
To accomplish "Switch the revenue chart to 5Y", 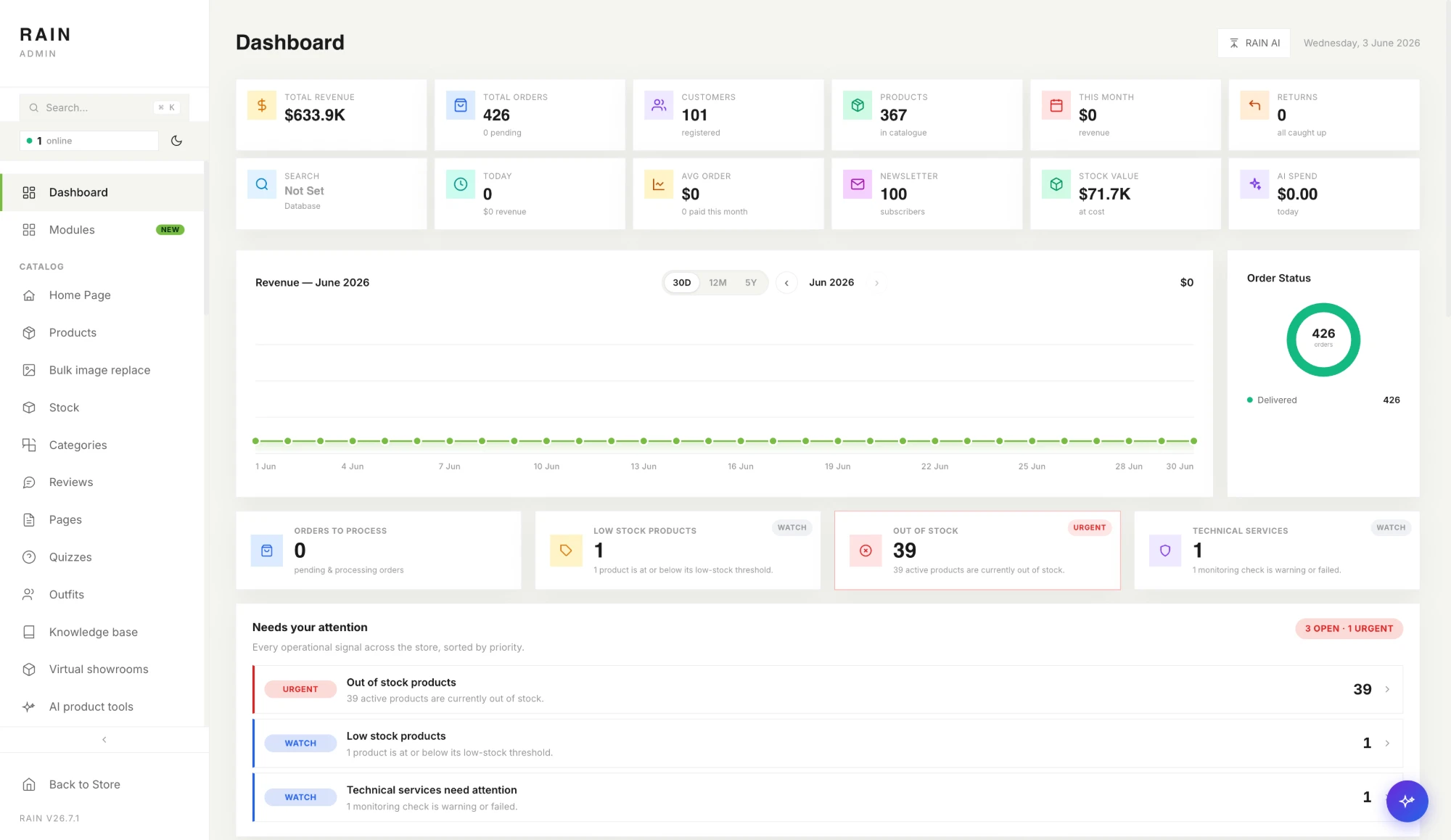I will pos(751,283).
